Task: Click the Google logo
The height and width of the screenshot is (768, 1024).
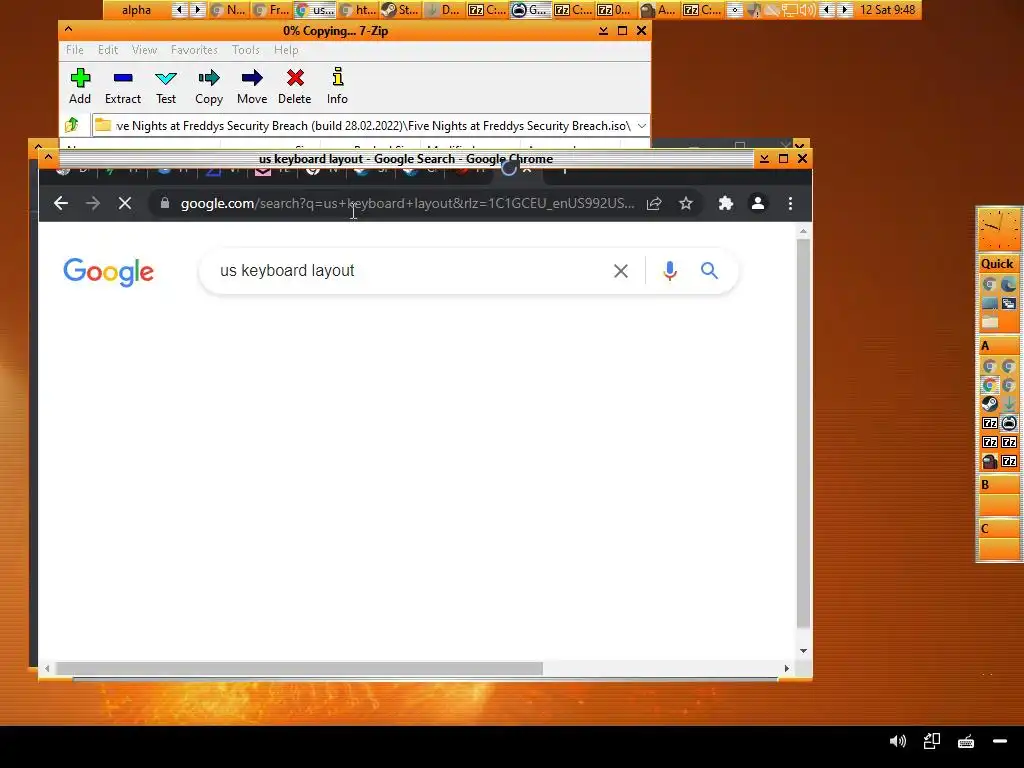Action: coord(108,272)
